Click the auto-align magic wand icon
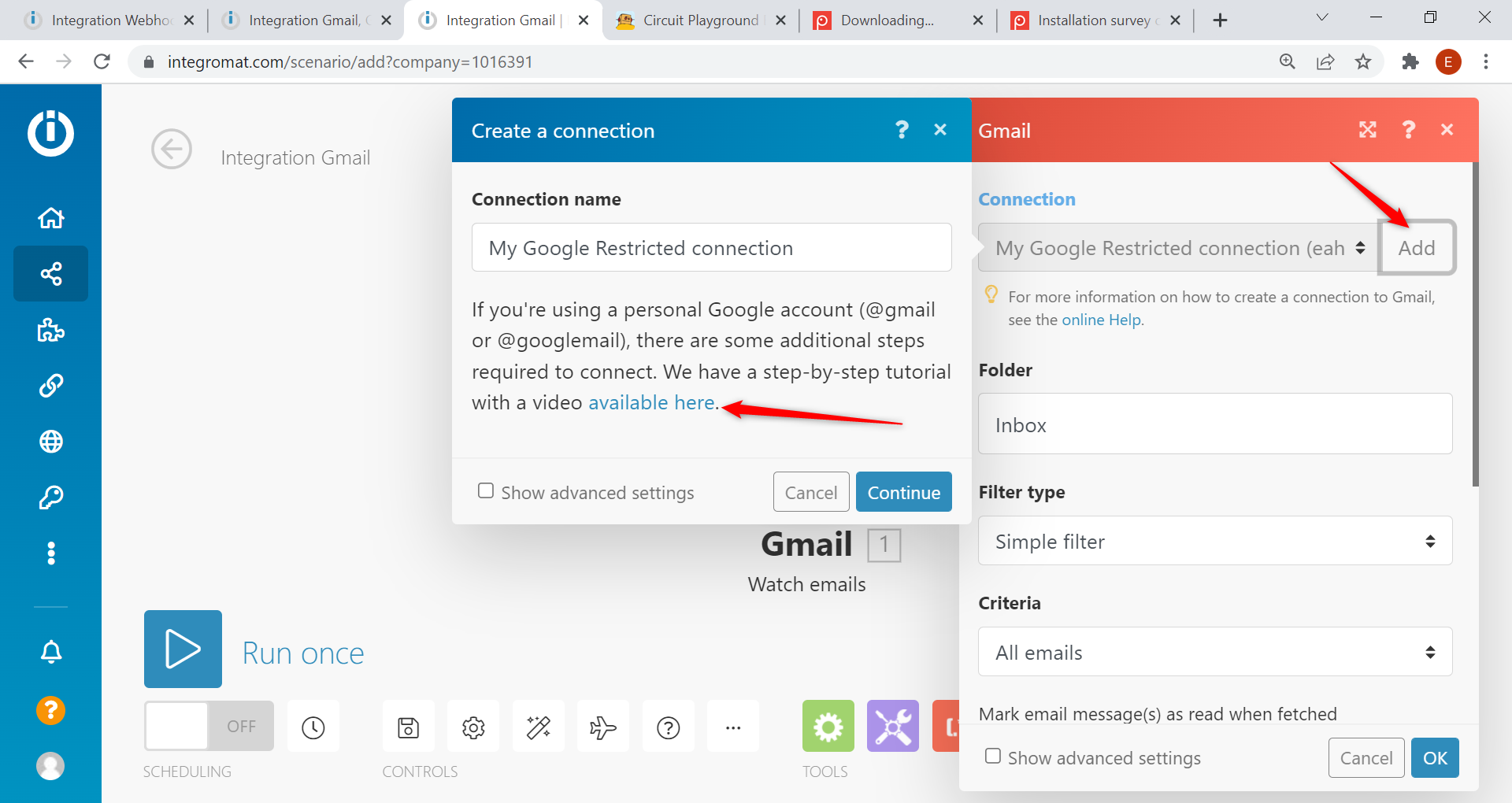This screenshot has width=1512, height=803. point(539,727)
